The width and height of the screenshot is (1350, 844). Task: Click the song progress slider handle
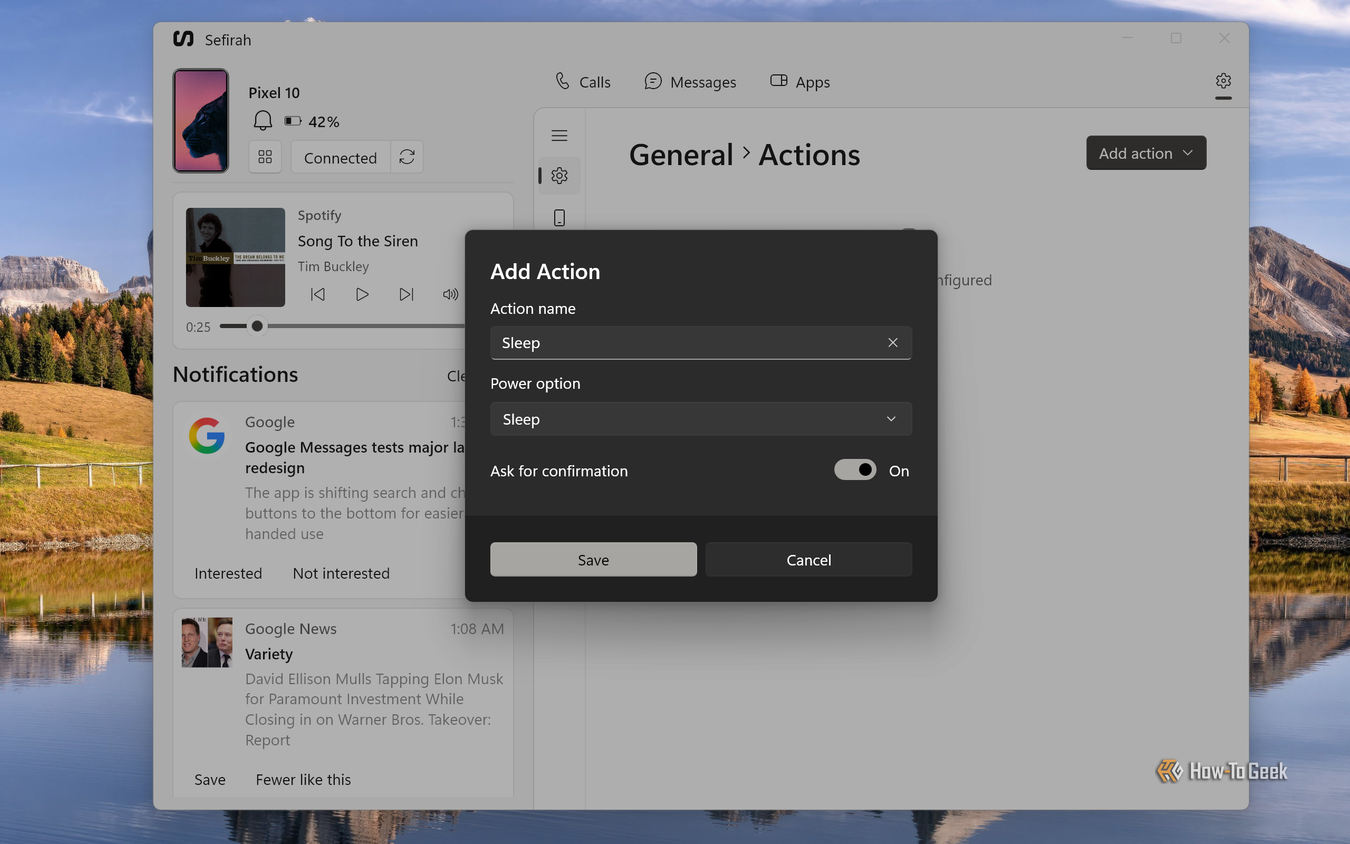click(257, 326)
